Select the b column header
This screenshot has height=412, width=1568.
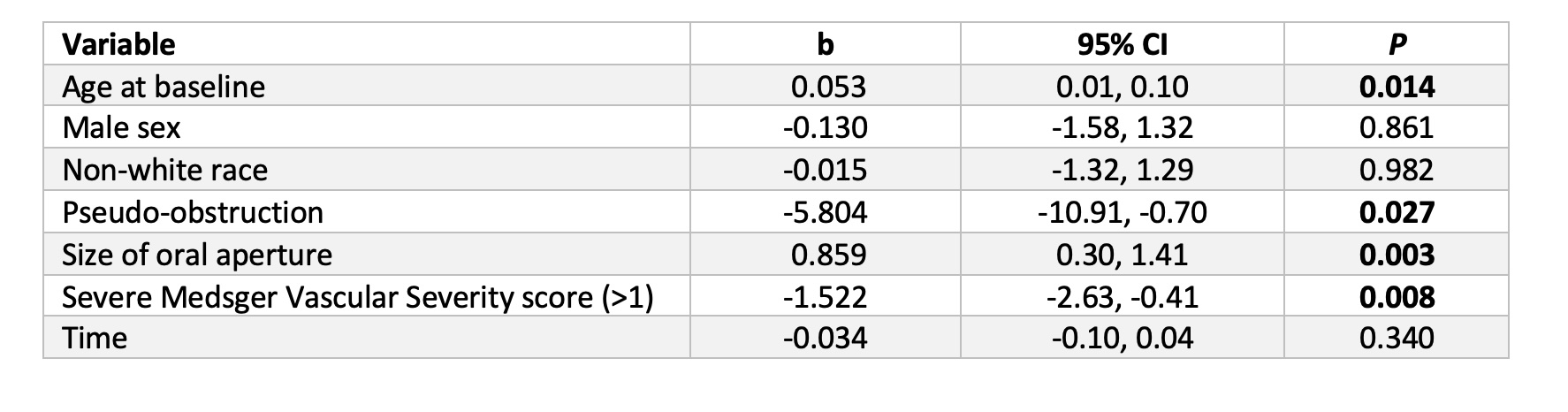click(x=825, y=44)
